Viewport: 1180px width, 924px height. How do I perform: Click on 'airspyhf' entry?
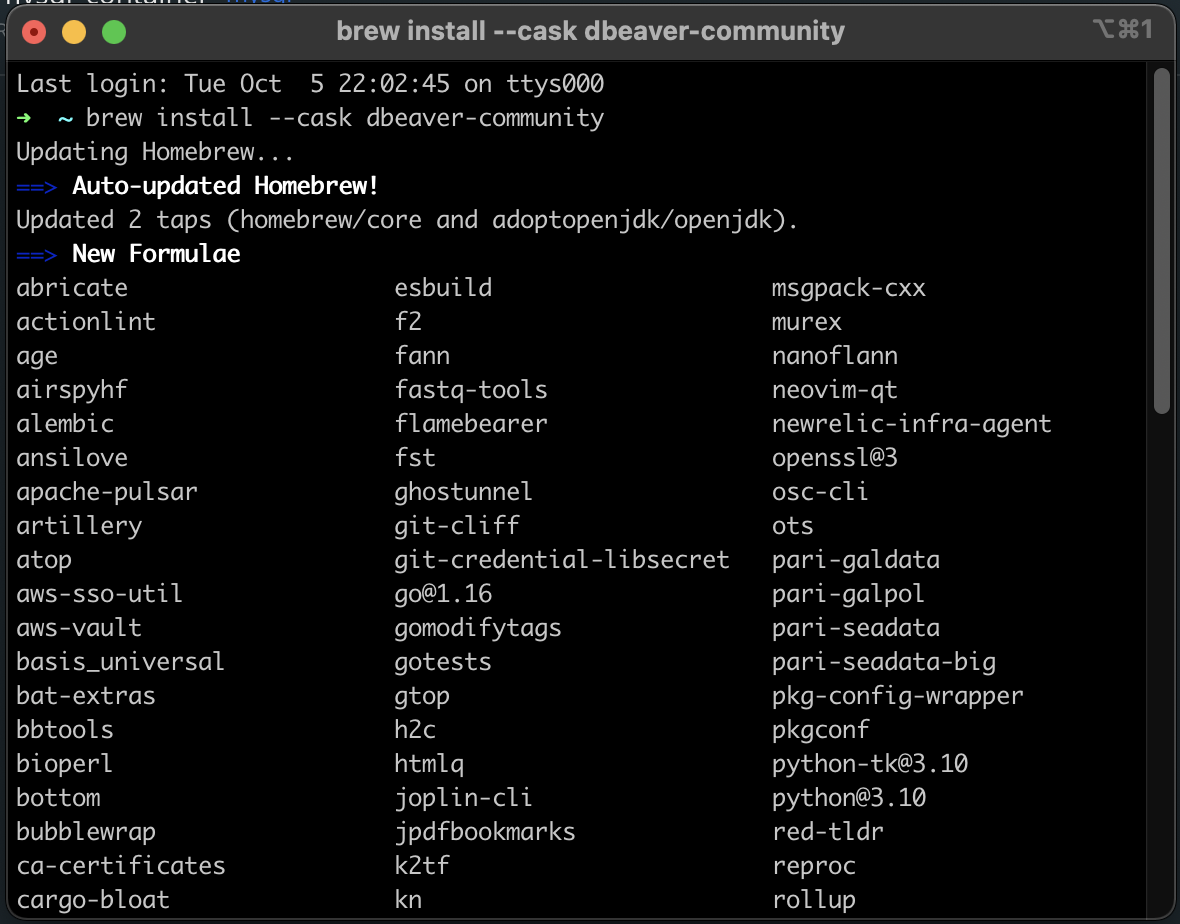tap(72, 390)
